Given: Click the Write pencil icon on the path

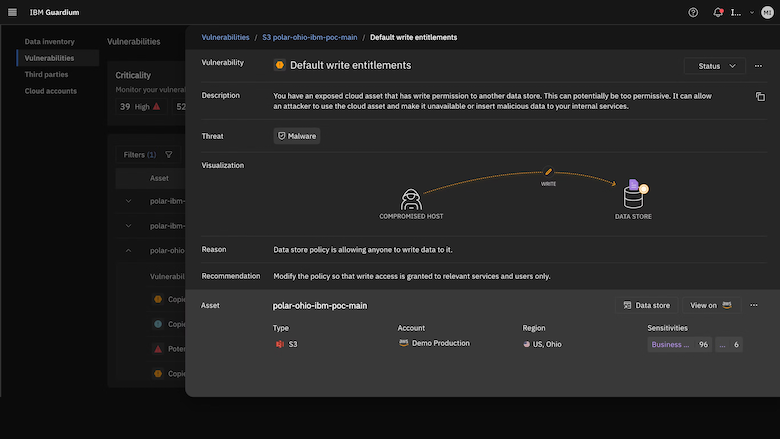Looking at the screenshot, I should pos(548,172).
